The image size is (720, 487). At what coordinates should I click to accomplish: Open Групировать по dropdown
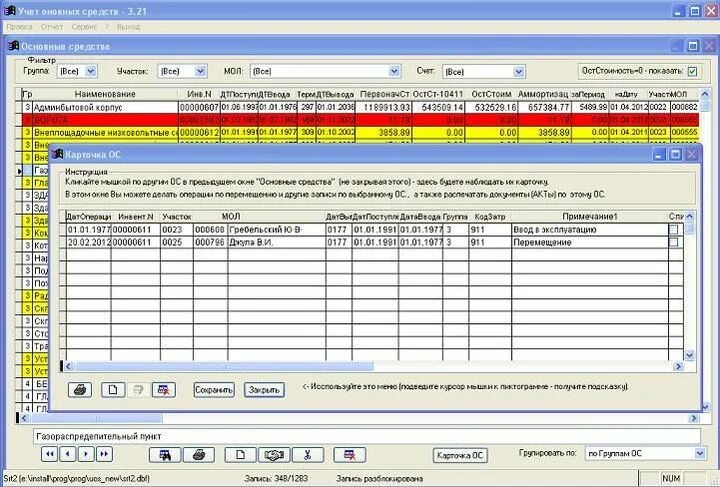700,453
